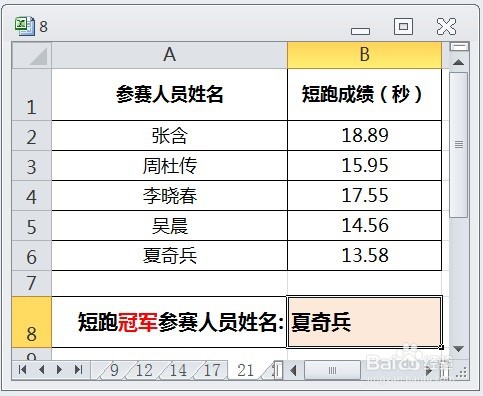The height and width of the screenshot is (396, 483).
Task: Click the vertical scrollbar down arrow
Action: coord(459,349)
